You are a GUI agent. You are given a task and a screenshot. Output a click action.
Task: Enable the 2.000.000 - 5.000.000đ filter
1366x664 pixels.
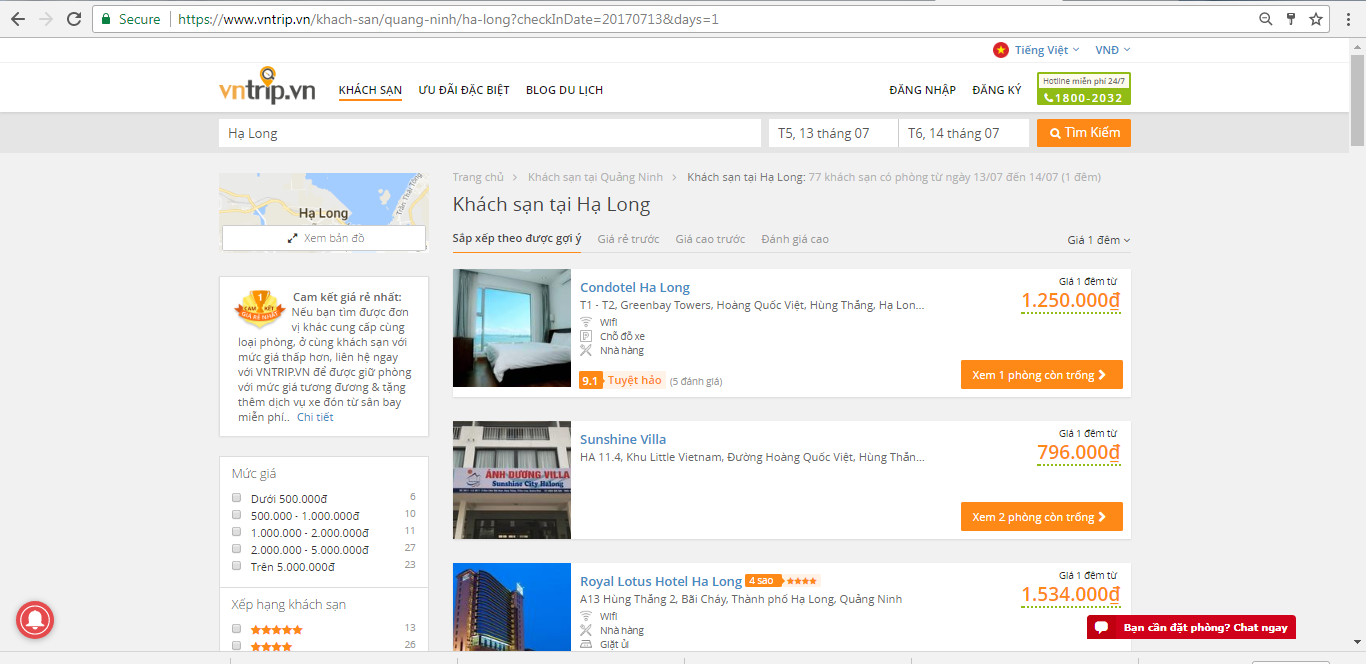click(x=237, y=549)
